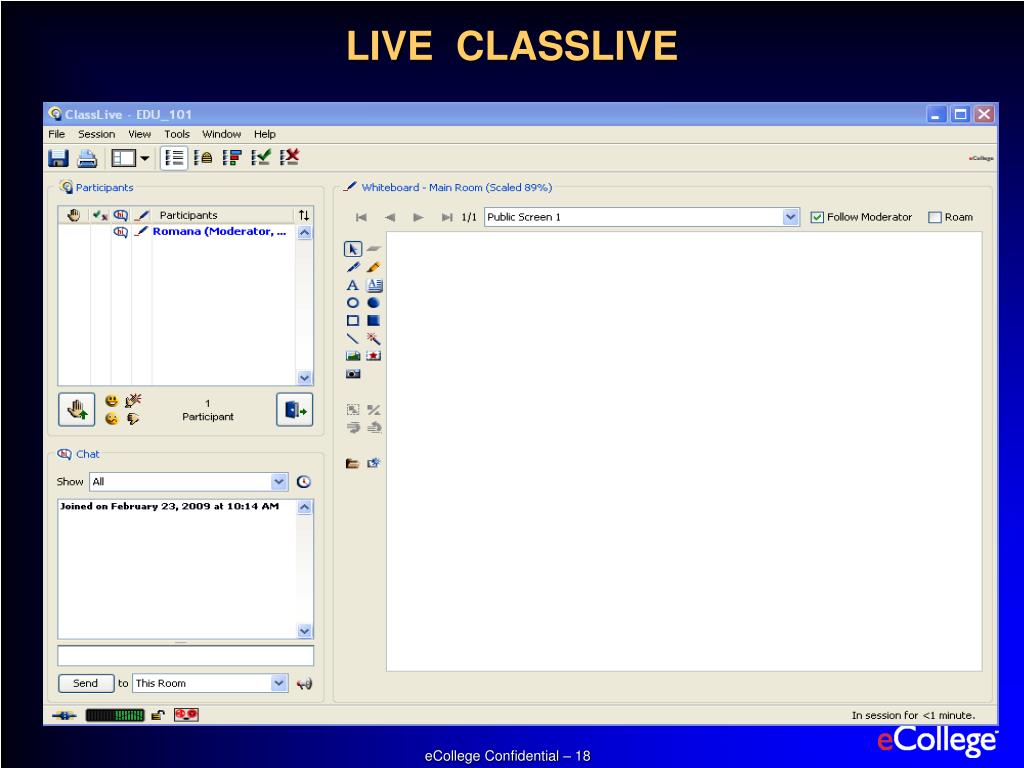Viewport: 1024px width, 768px height.
Task: Click the smiley face emoticon
Action: point(112,400)
